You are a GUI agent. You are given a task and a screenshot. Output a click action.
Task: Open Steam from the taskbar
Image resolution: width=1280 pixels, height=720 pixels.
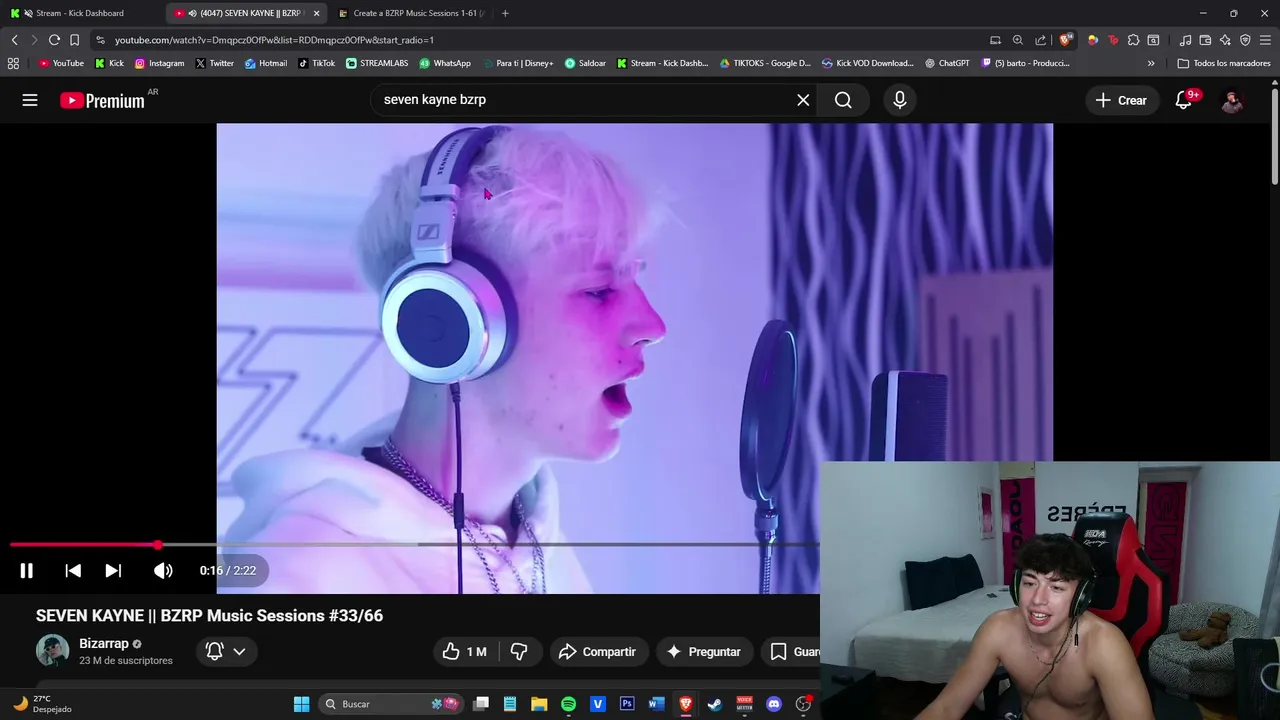[715, 704]
